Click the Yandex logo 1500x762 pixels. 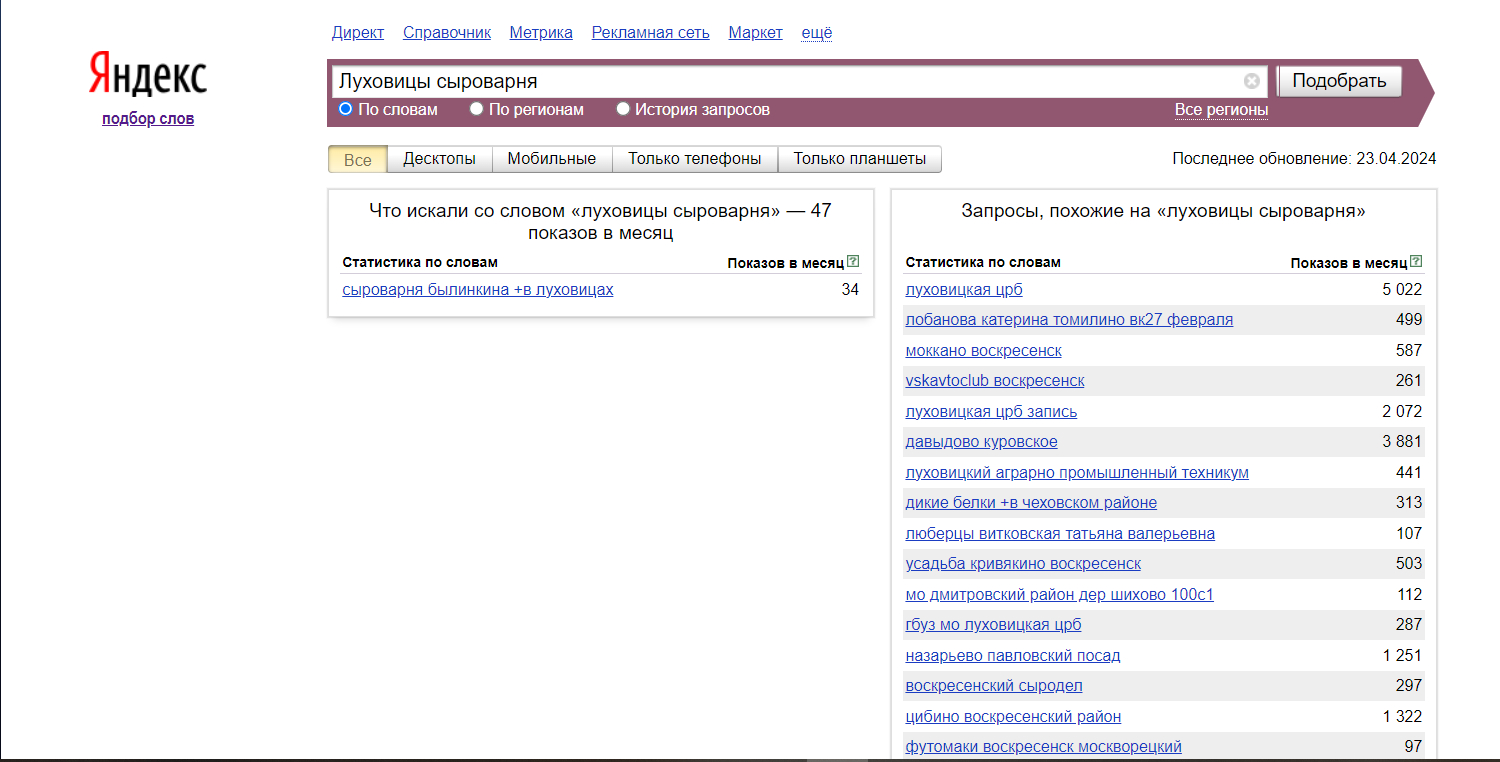point(148,75)
